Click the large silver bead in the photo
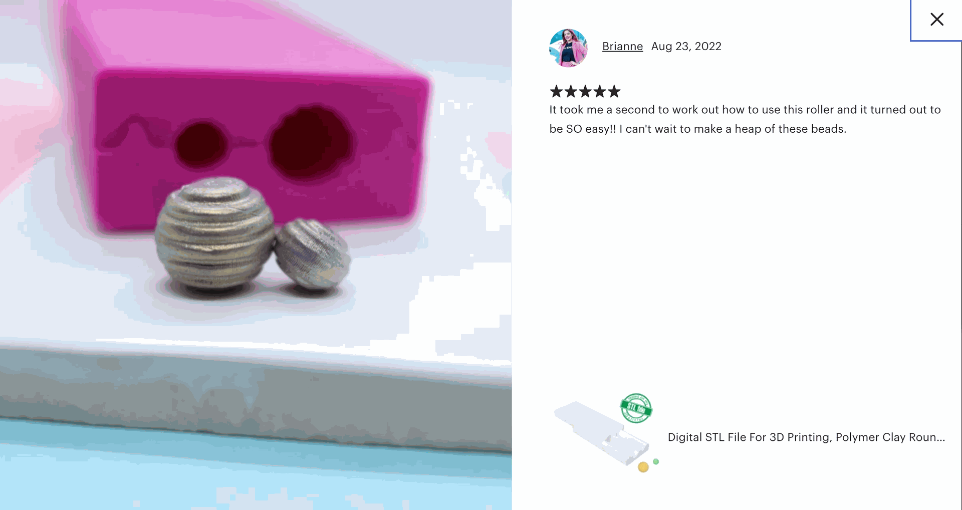The width and height of the screenshot is (962, 510). pos(215,233)
